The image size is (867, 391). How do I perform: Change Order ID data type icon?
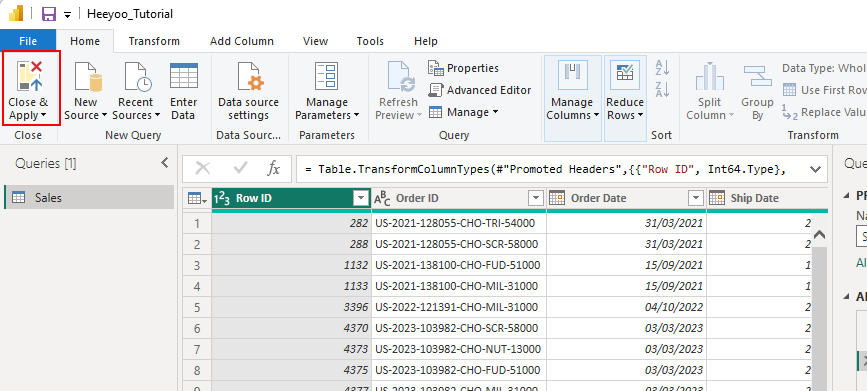(382, 199)
